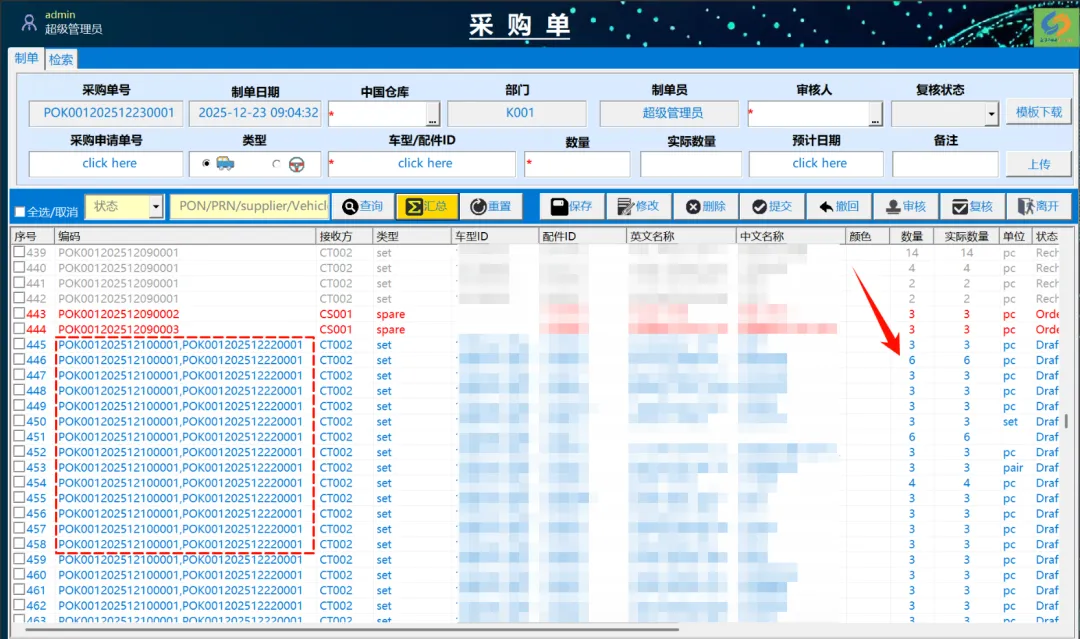Click the 离开 exit button
Screen dimensions: 1080x639
click(x=1039, y=206)
